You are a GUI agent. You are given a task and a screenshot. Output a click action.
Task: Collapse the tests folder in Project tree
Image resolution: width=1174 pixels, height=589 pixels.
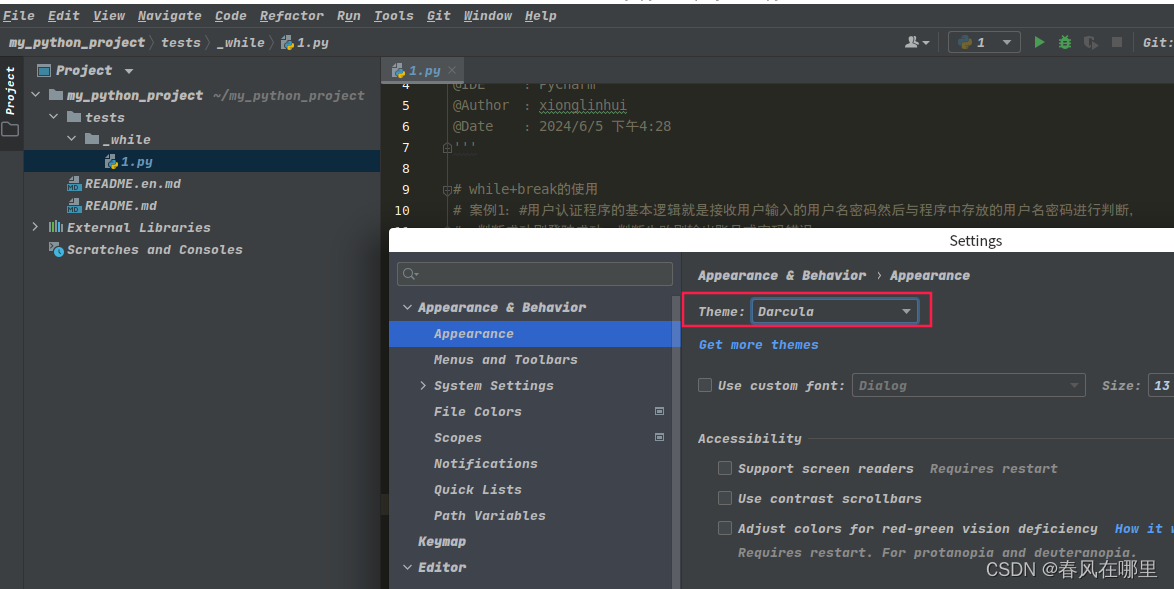click(53, 117)
